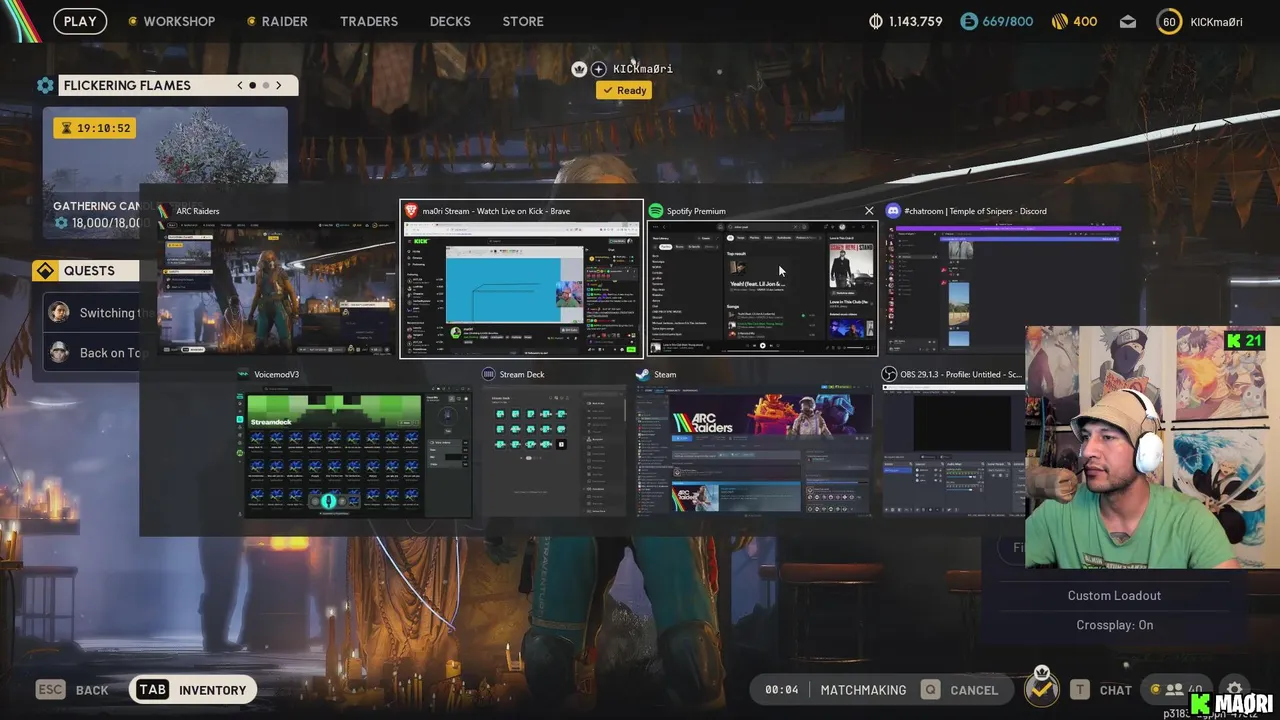Click the MATCHMAKING status label
The width and height of the screenshot is (1280, 720).
coord(863,690)
